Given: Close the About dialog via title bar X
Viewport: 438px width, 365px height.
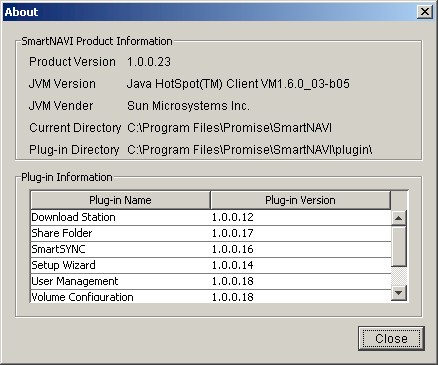Looking at the screenshot, I should coord(425,12).
